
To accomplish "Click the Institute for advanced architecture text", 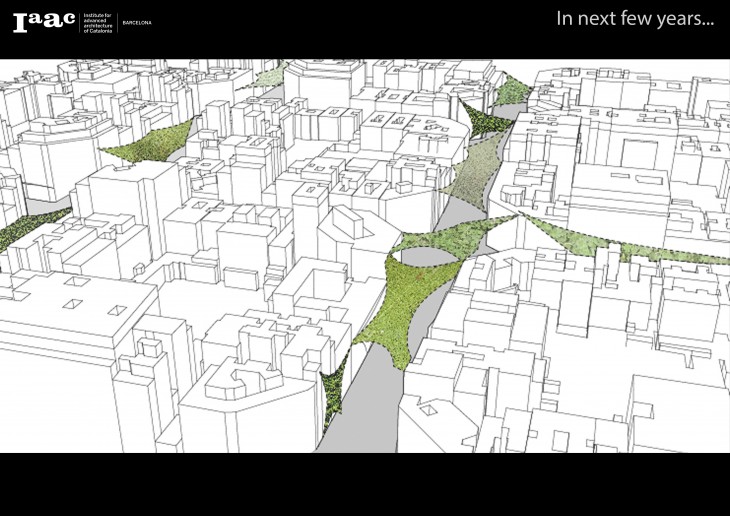I will click(99, 23).
